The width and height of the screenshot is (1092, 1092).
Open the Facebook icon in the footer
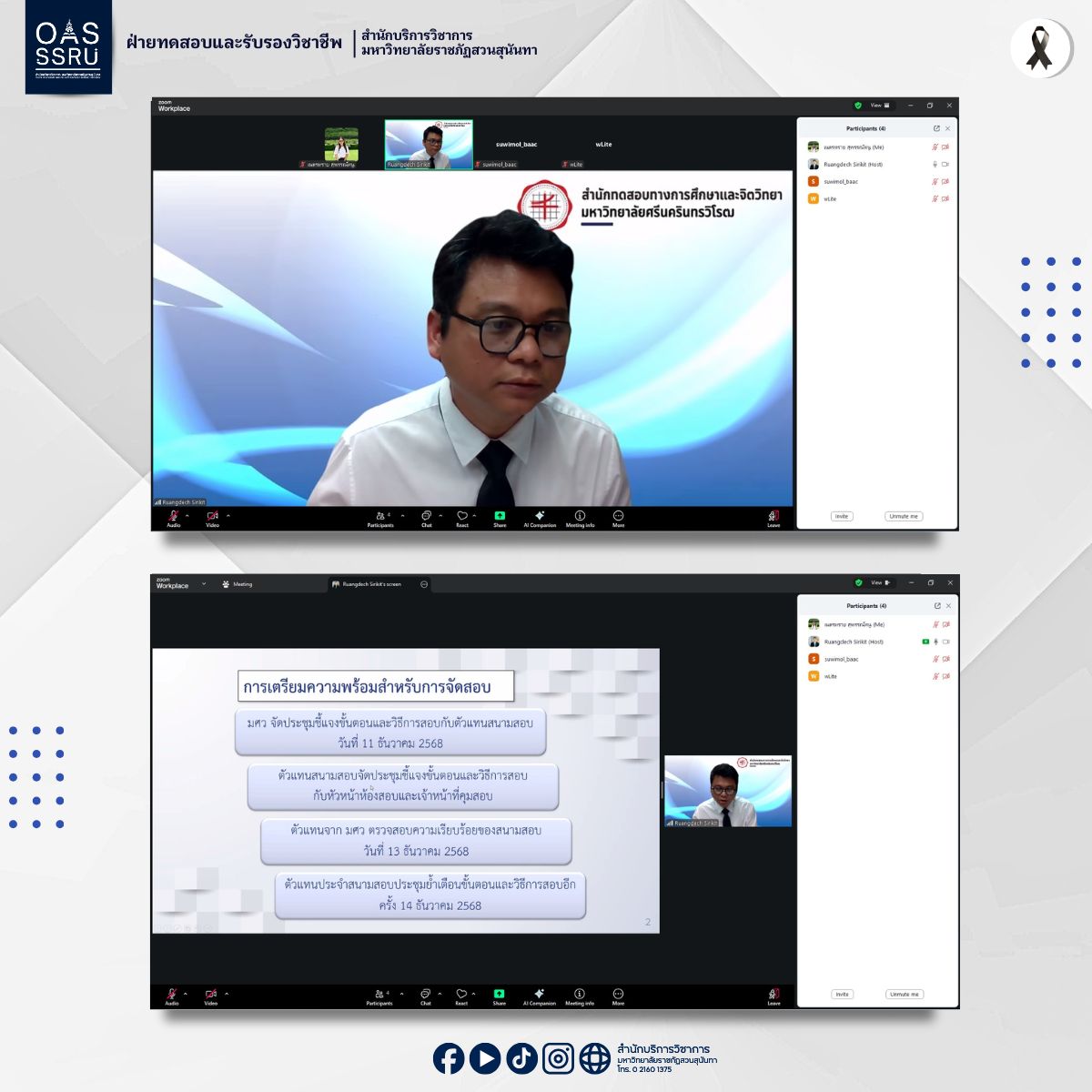[449, 1058]
